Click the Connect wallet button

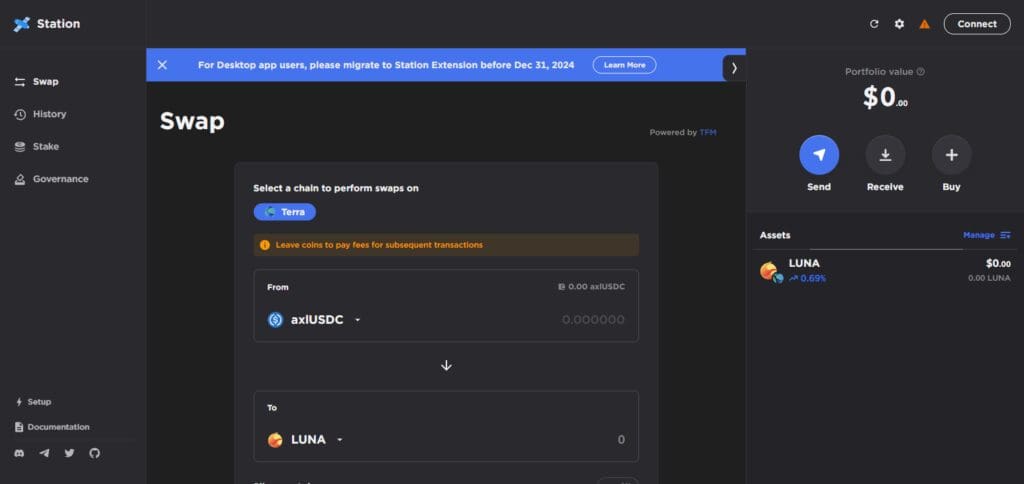[977, 24]
